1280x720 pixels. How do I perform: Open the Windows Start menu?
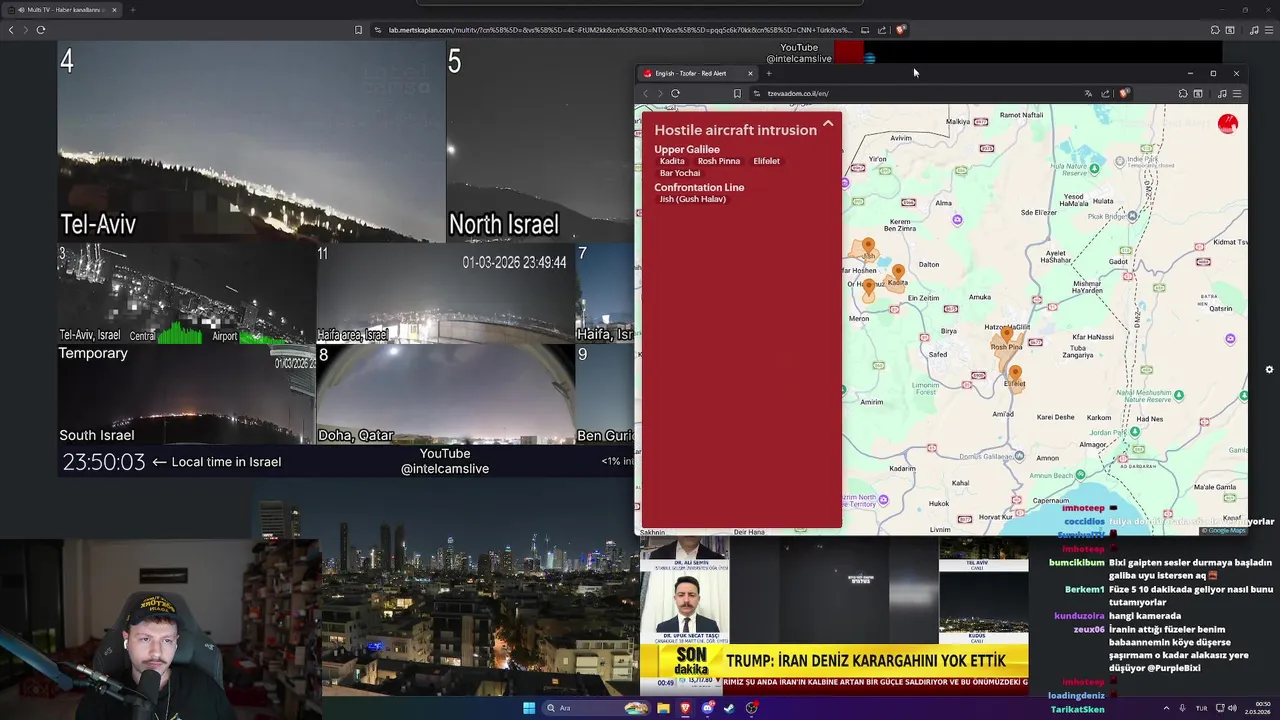click(529, 708)
